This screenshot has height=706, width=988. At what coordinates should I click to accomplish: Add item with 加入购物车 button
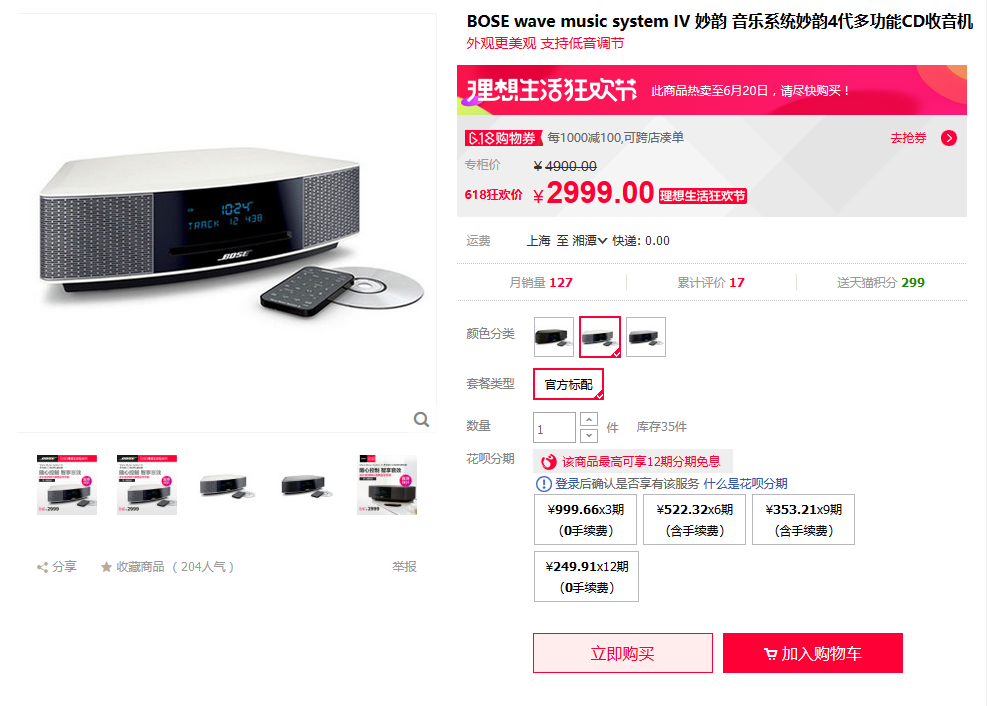[813, 653]
